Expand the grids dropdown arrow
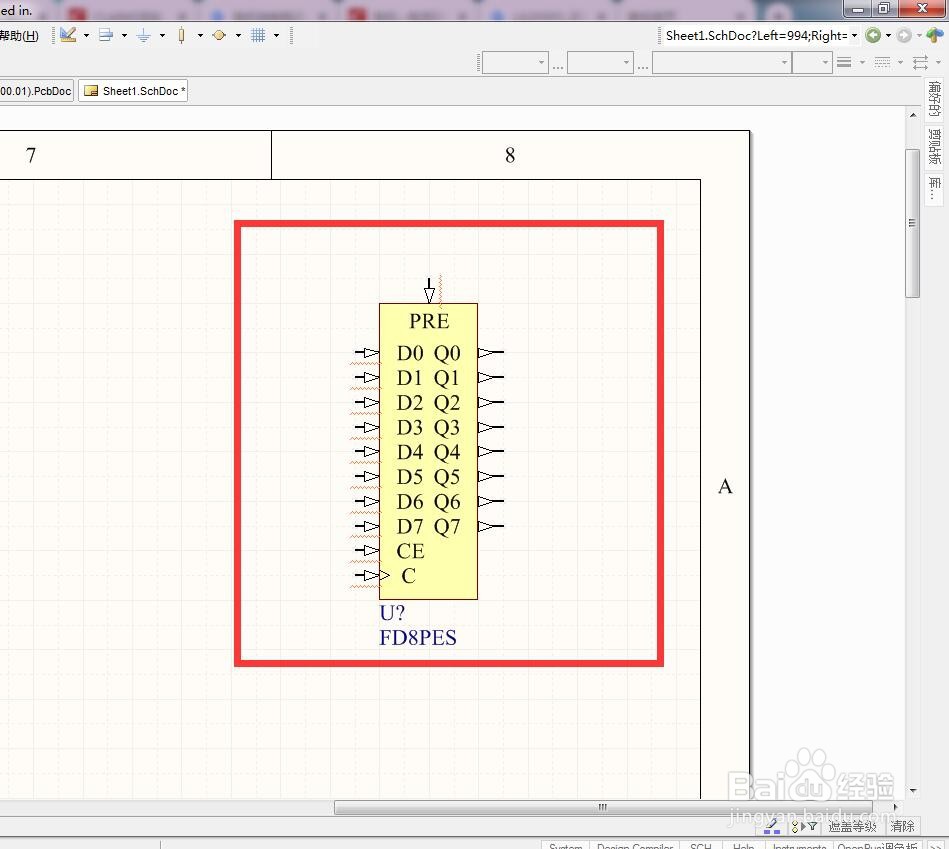The width and height of the screenshot is (949, 849). [x=277, y=36]
